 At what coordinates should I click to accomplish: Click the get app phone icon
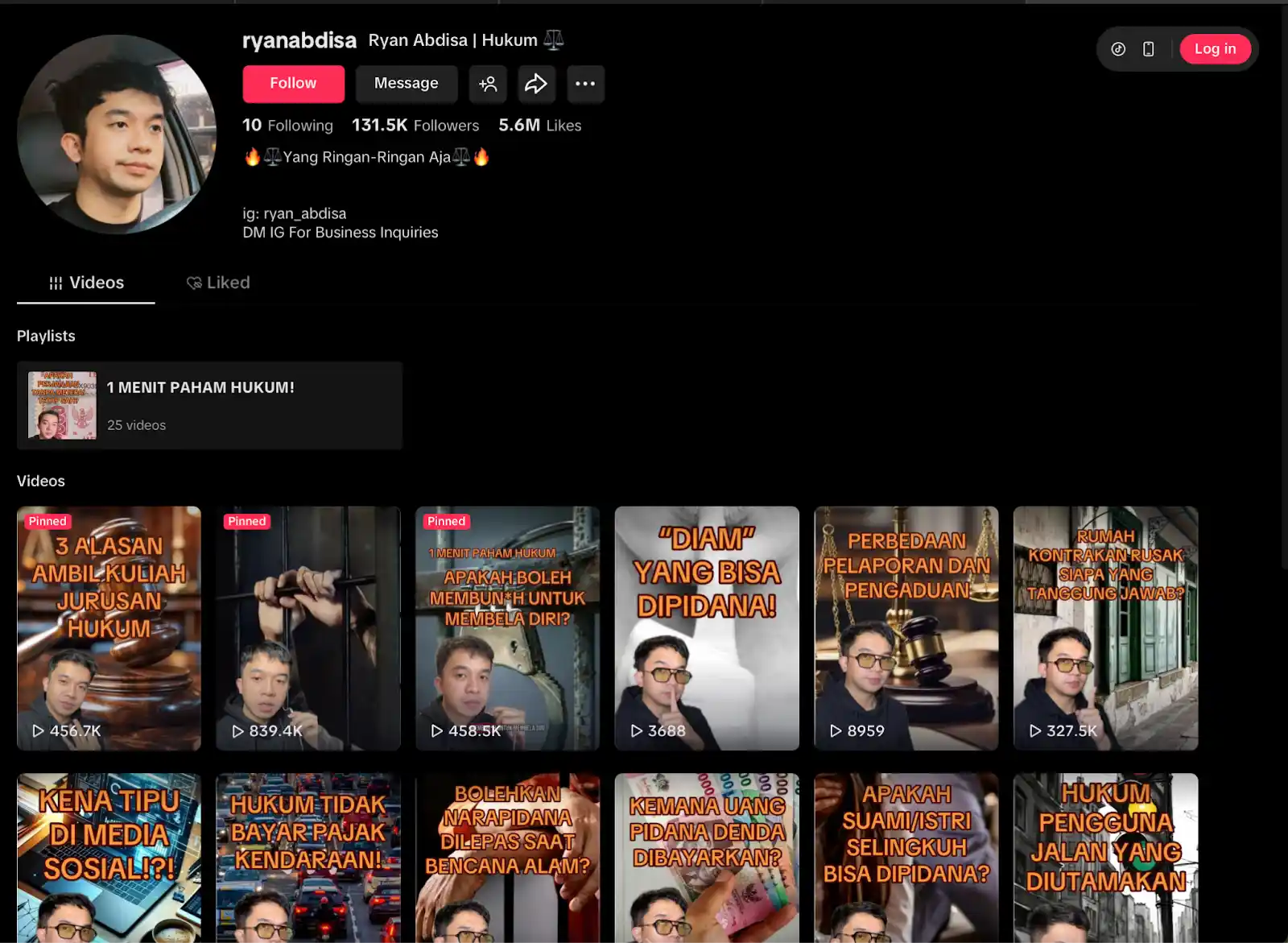click(x=1149, y=49)
